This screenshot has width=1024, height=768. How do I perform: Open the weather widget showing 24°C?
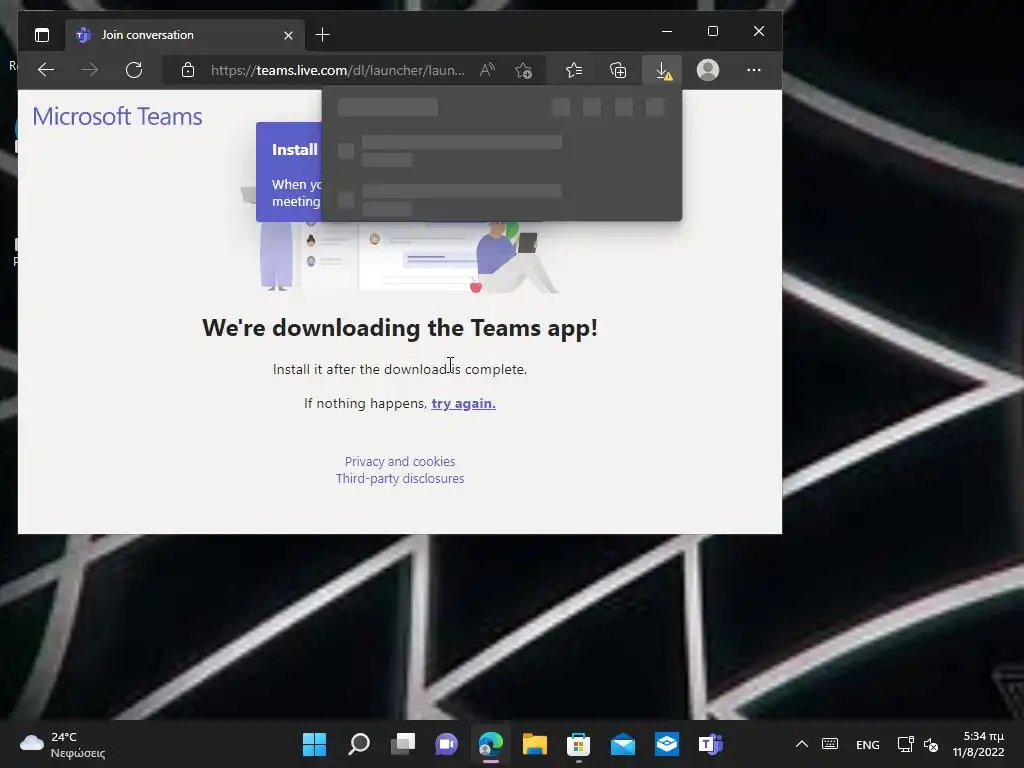pyautogui.click(x=63, y=744)
